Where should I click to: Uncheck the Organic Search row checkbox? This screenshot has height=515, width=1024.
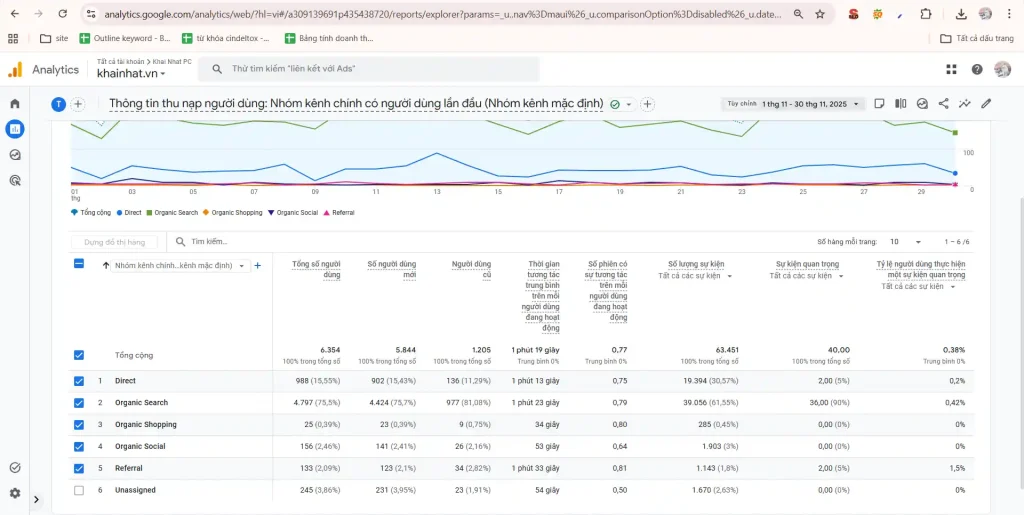(79, 403)
